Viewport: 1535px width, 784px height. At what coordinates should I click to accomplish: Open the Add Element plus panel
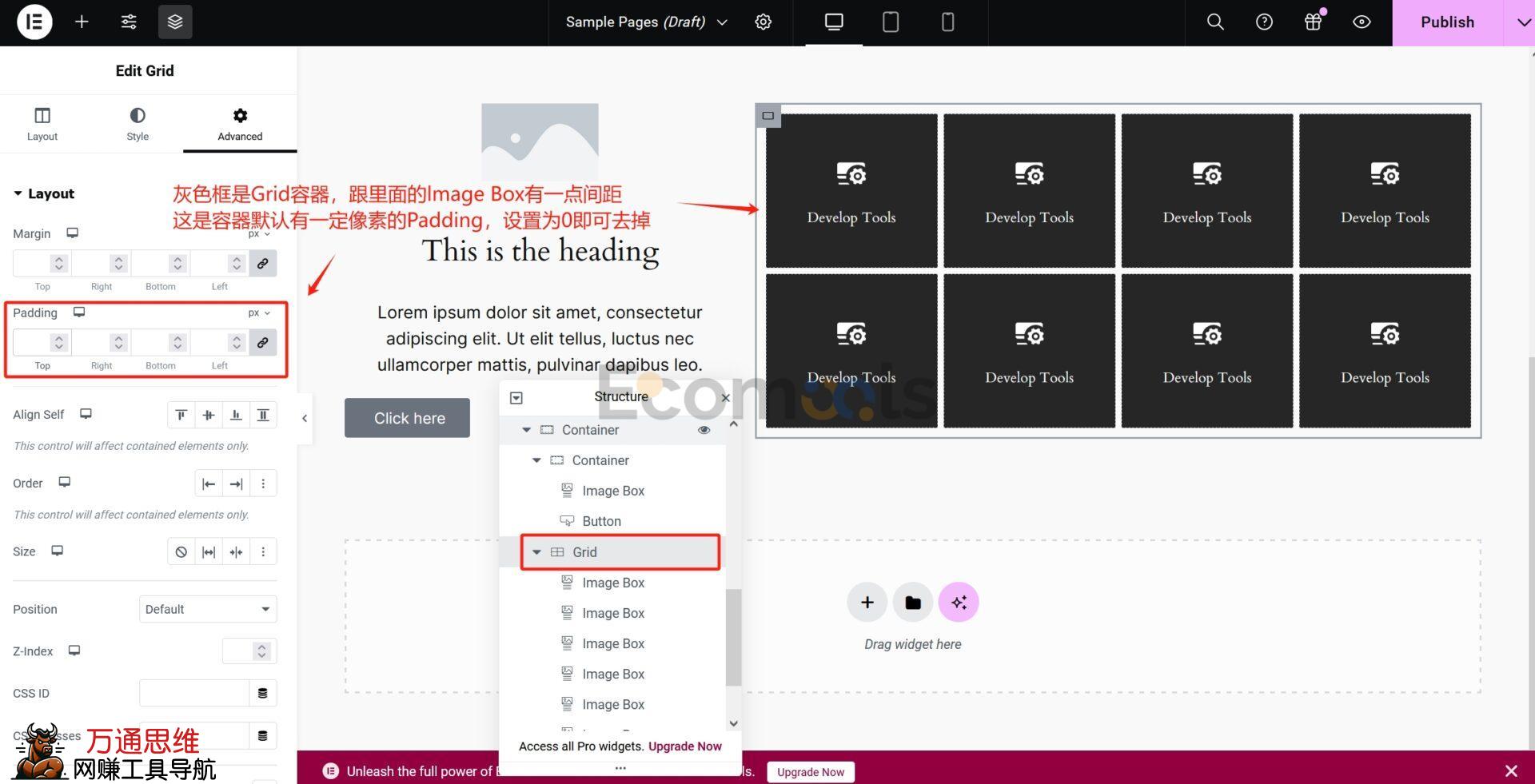[82, 22]
